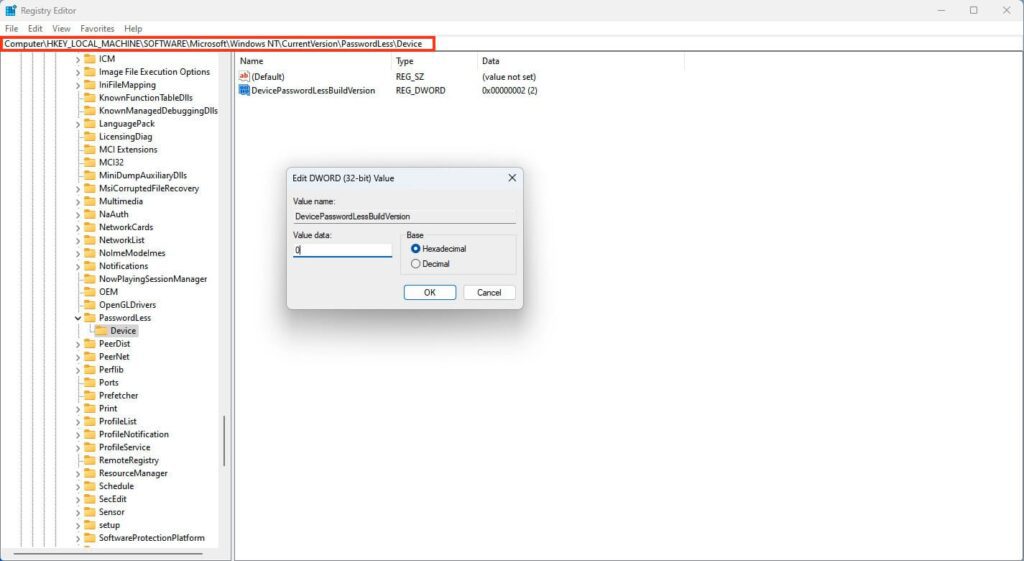Screen dimensions: 1024x561
Task: Close the Edit DWORD dialog with X
Action: [x=512, y=178]
